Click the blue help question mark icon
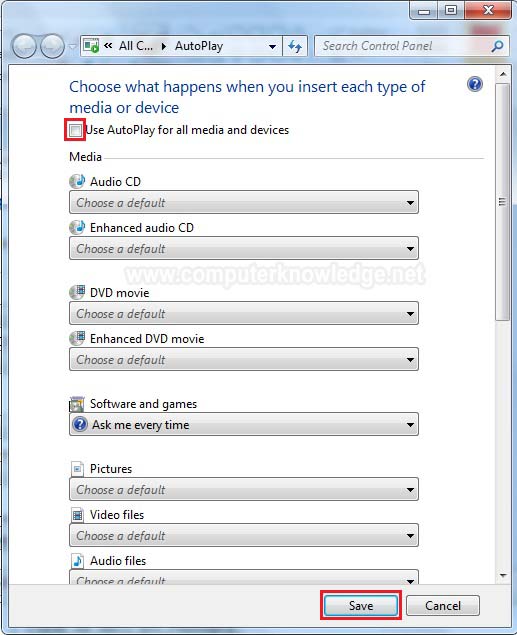Screen dimensions: 517x635 click(x=474, y=84)
